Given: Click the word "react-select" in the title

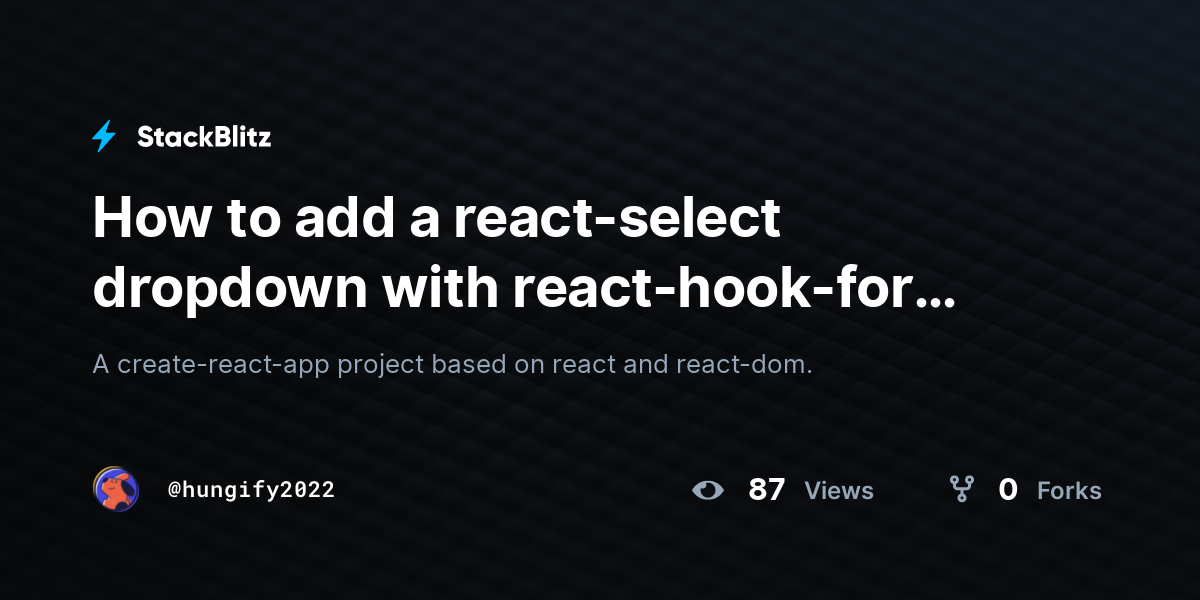Looking at the screenshot, I should pyautogui.click(x=617, y=218).
